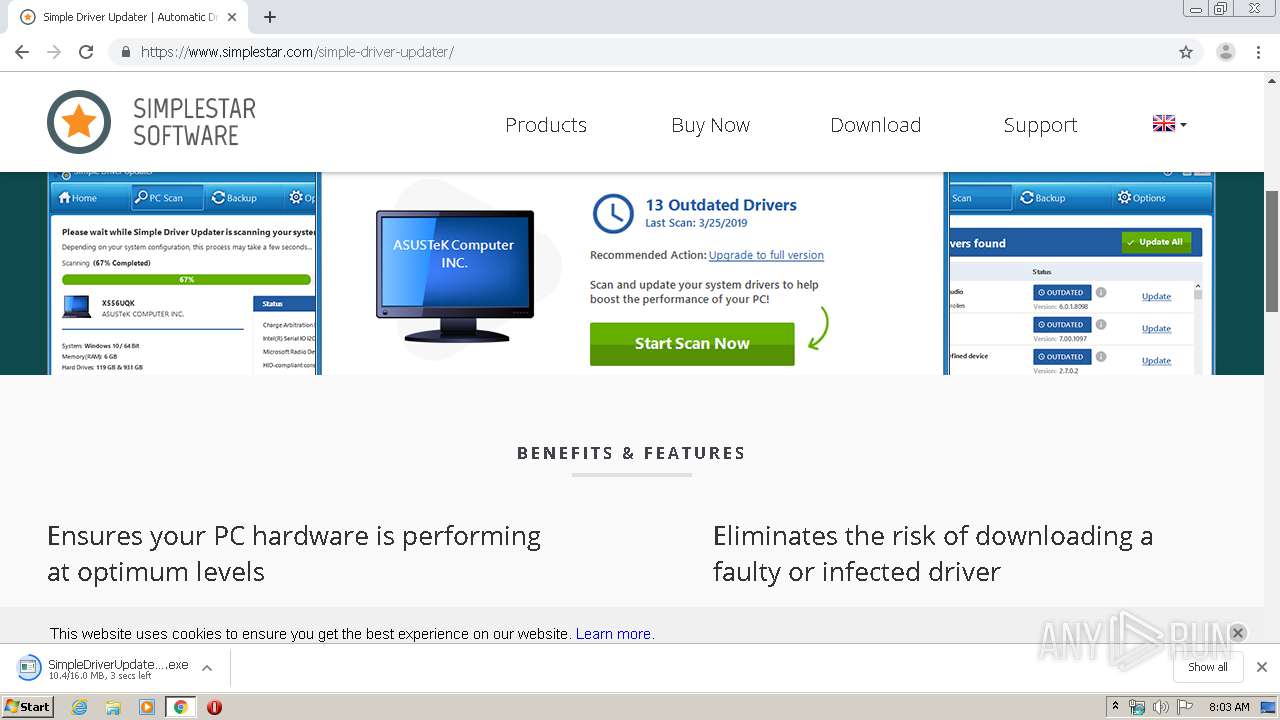The width and height of the screenshot is (1280, 720).
Task: Click Show all downloads button
Action: click(x=1208, y=667)
